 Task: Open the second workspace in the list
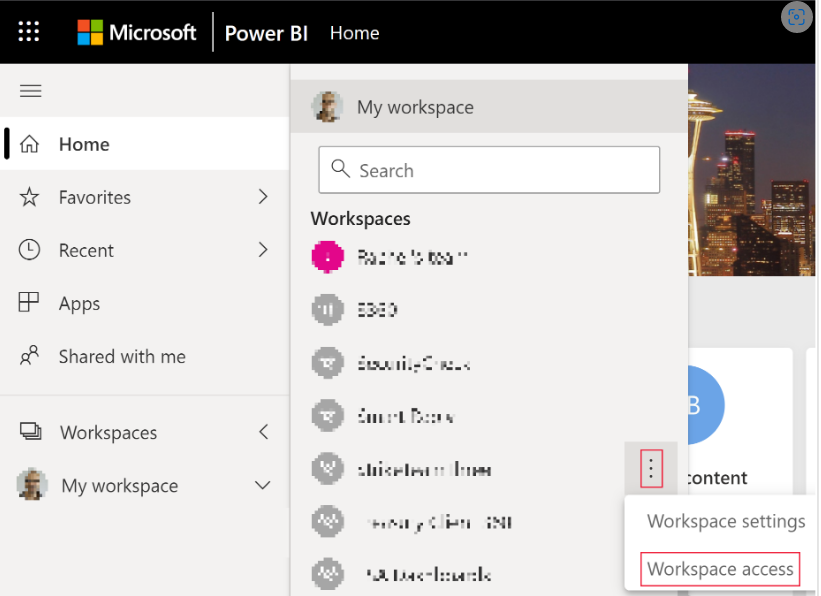point(489,310)
